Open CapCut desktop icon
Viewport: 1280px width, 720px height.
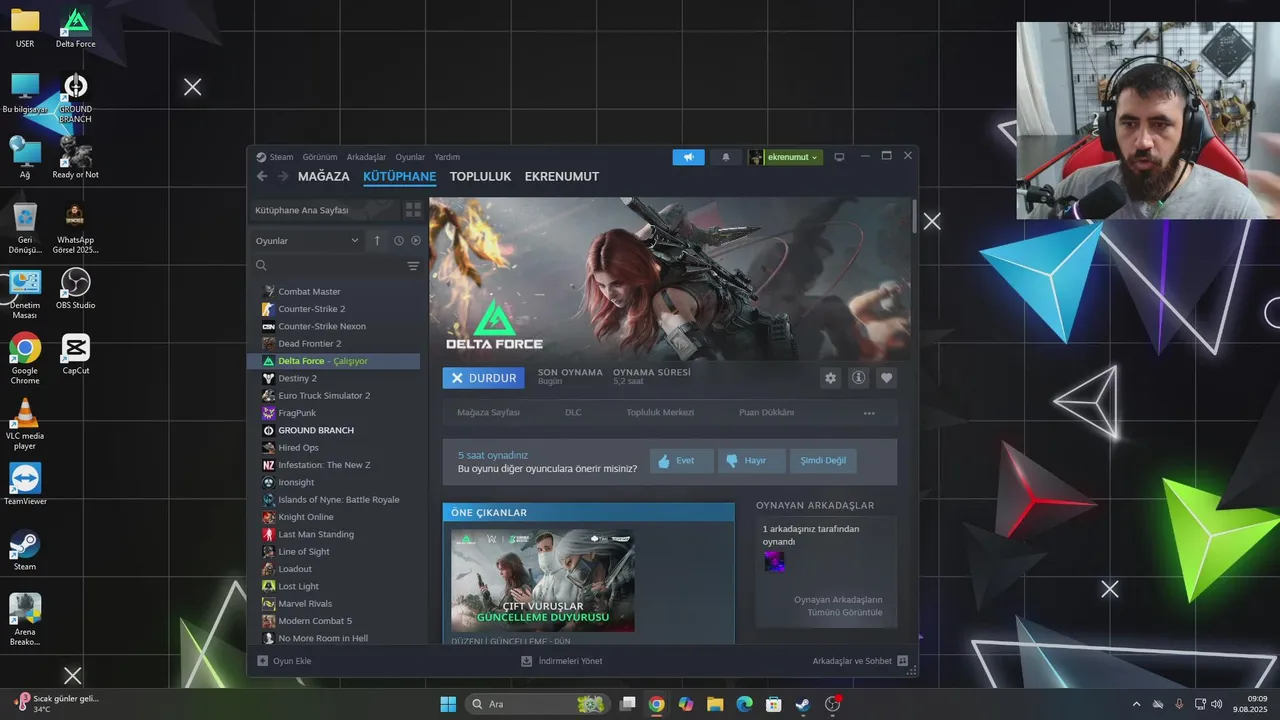[75, 354]
